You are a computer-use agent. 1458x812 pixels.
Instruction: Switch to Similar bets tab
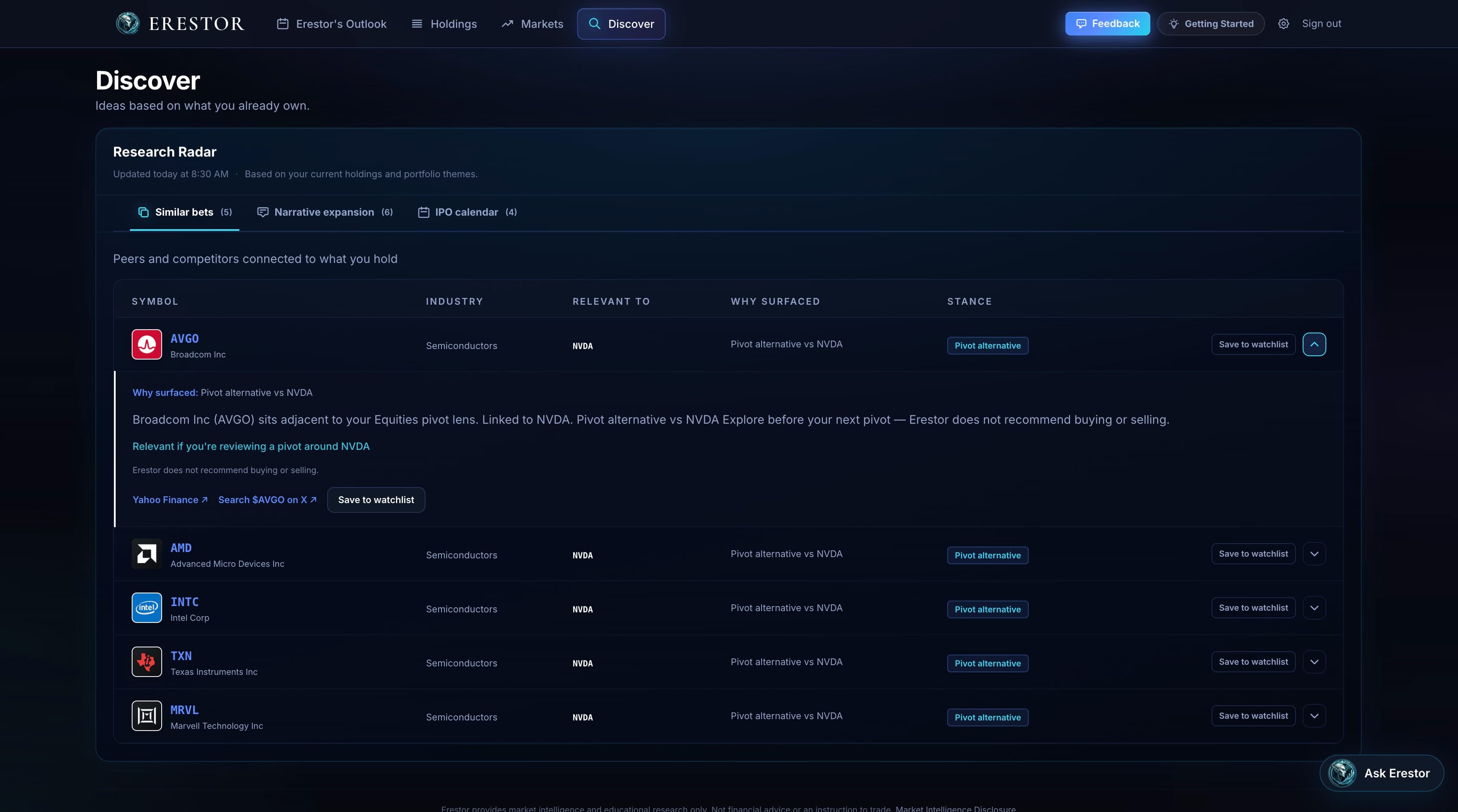click(x=184, y=212)
